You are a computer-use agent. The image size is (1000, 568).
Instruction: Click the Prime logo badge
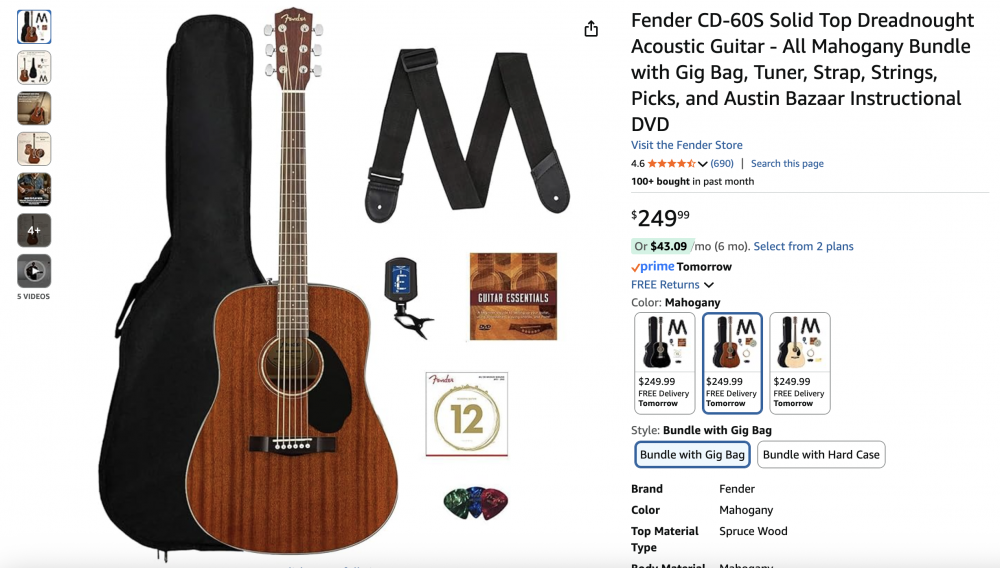[652, 266]
